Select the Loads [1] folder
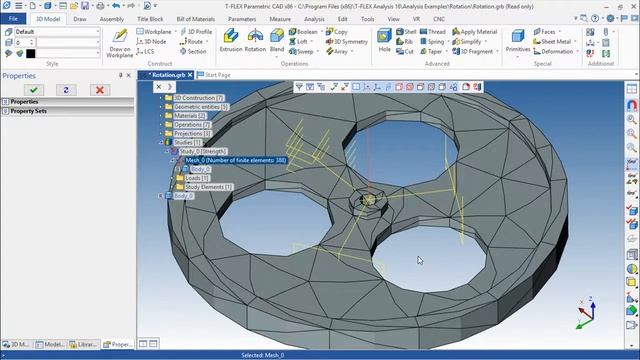Image resolution: width=640 pixels, height=360 pixels. 197,178
